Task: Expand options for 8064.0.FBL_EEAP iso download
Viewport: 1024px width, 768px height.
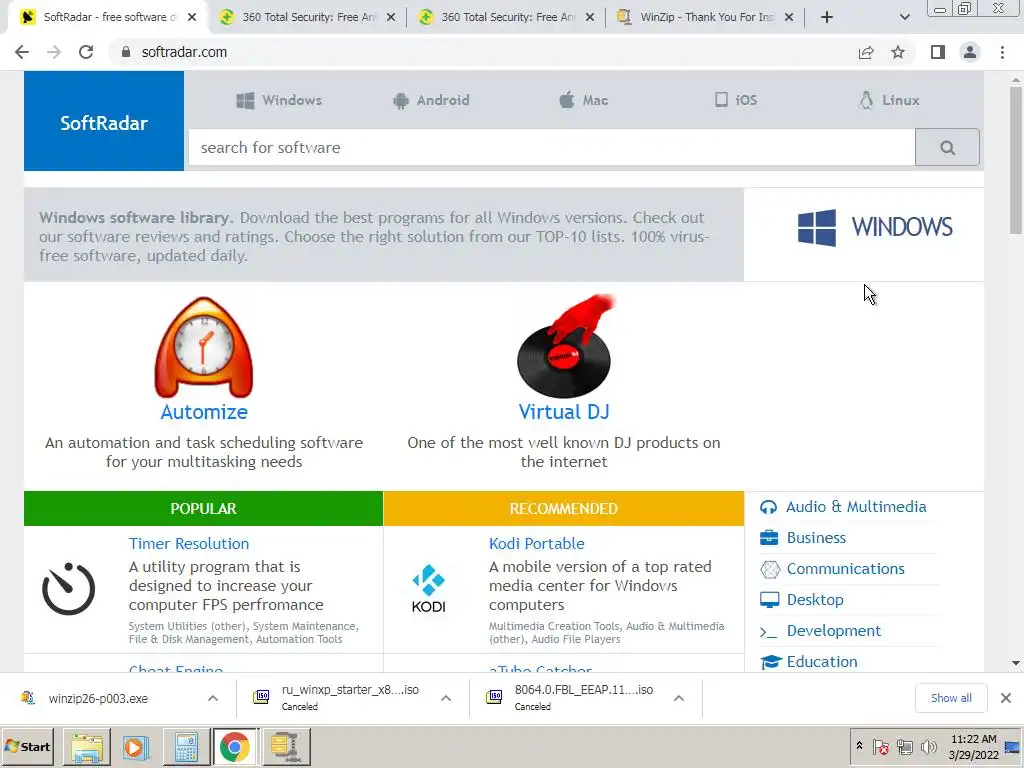Action: coord(679,699)
